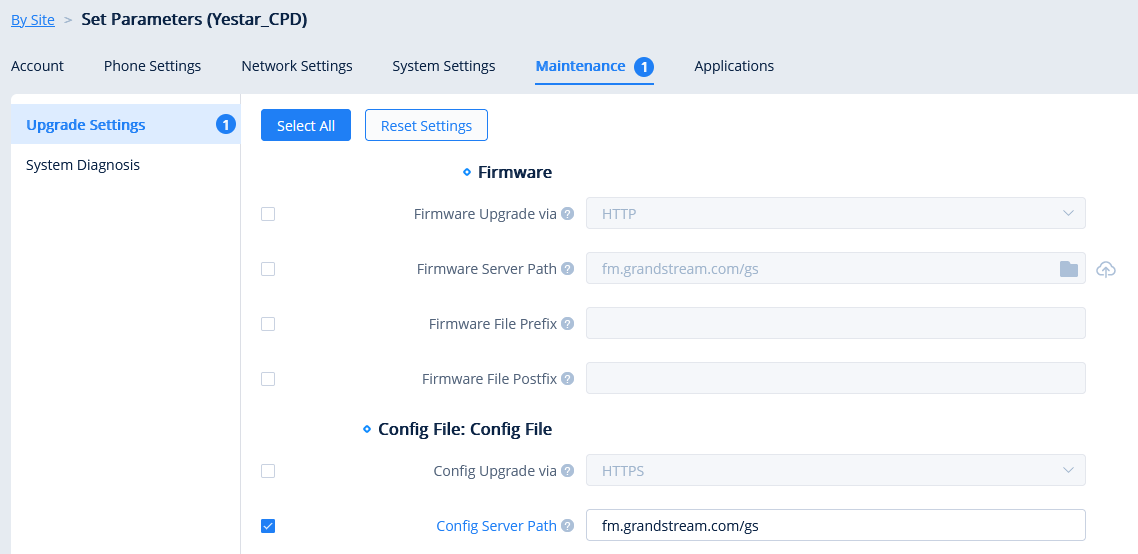Click Set Parameters (Yestar_CPD) title
Screen dimensions: 1138x554
coord(194,20)
